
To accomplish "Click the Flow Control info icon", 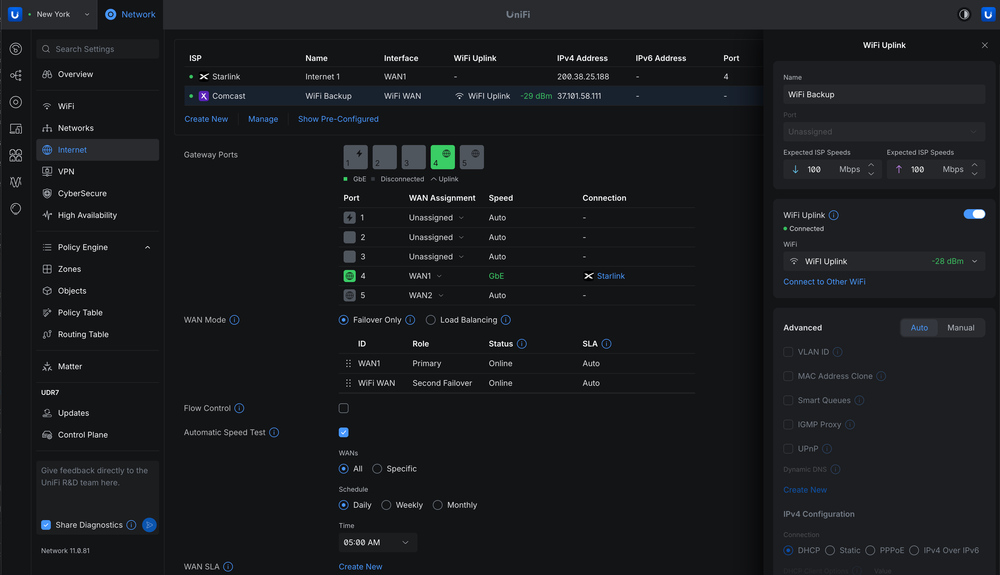I will (x=239, y=408).
